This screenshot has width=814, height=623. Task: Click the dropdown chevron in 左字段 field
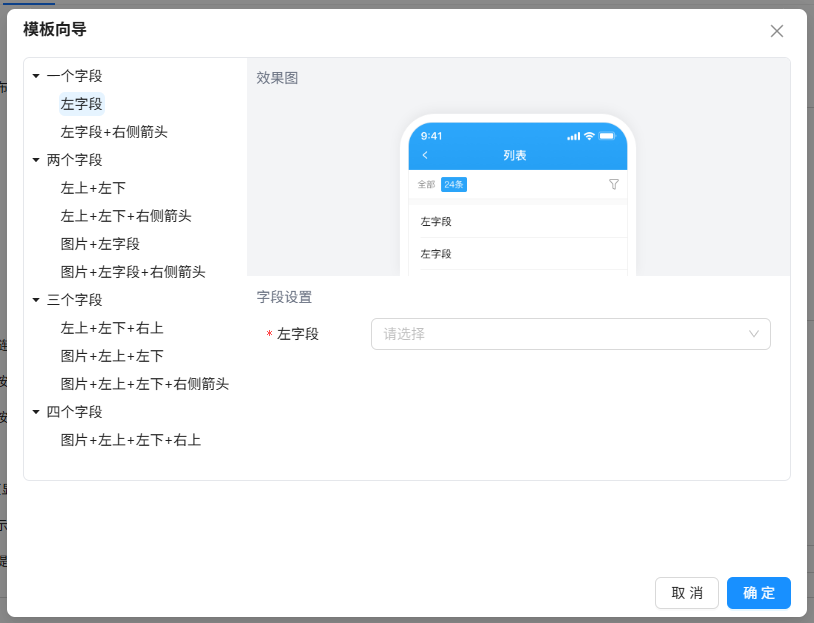point(753,334)
